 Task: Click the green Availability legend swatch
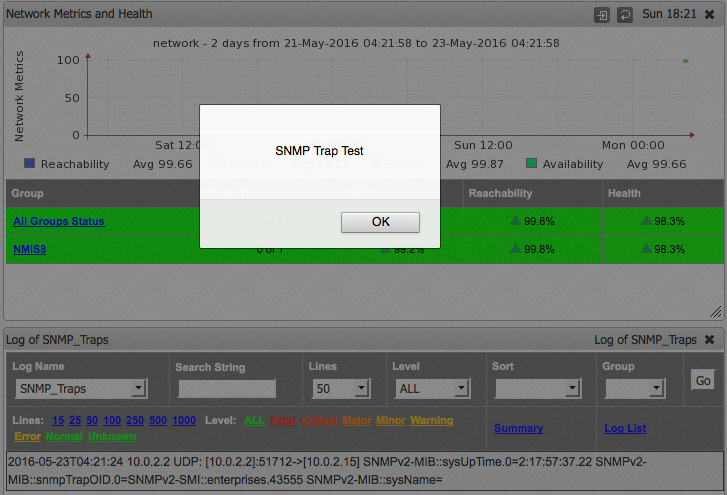click(x=532, y=164)
